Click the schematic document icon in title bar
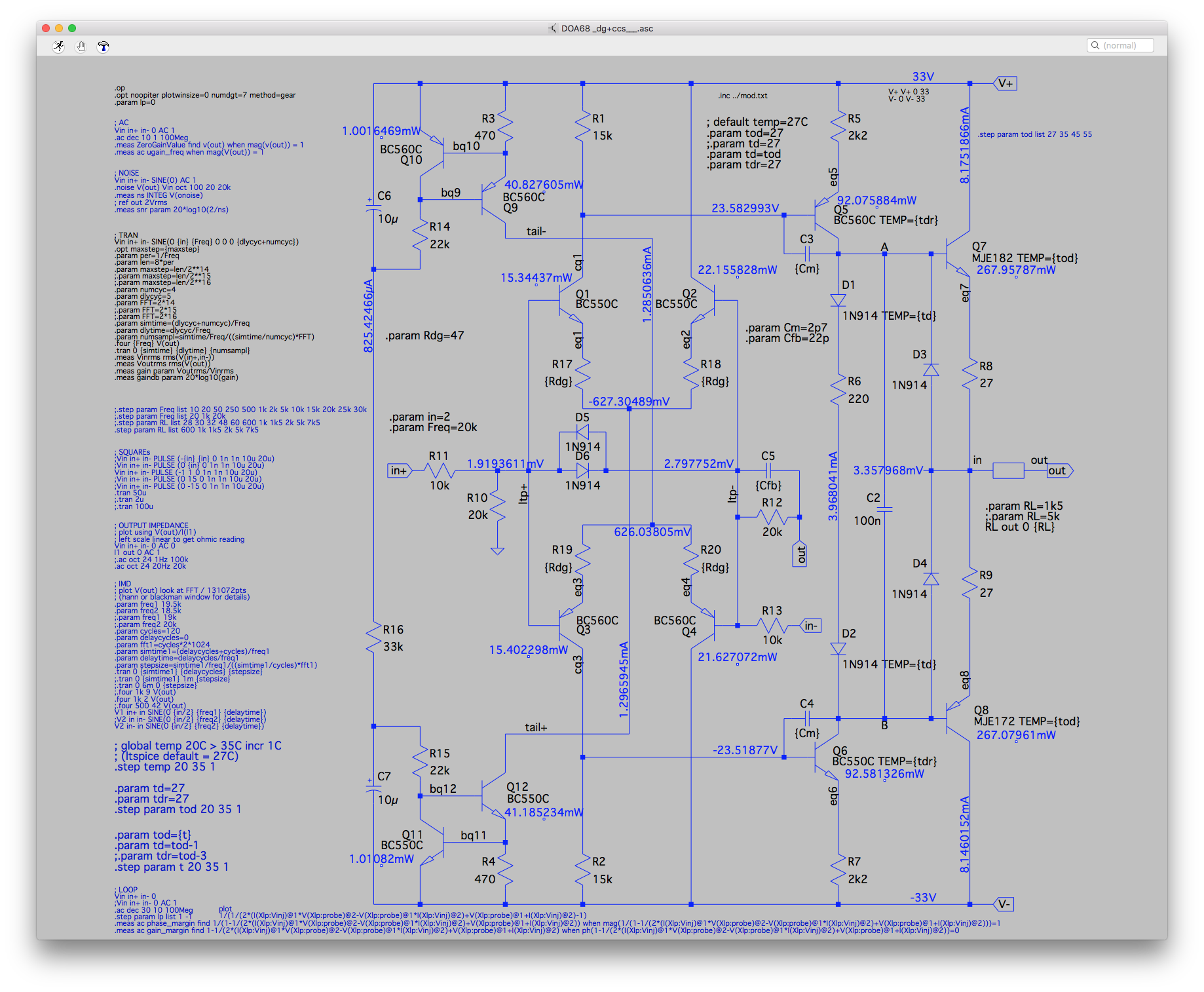Screen dimensions: 1204x992 point(553,28)
